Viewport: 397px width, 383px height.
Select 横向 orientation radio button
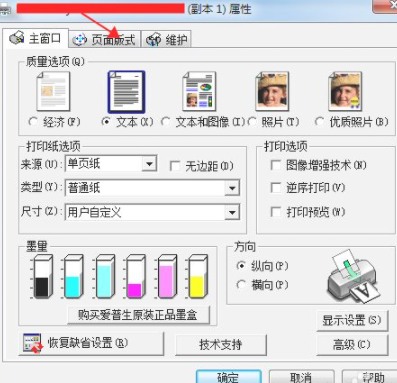pos(241,285)
